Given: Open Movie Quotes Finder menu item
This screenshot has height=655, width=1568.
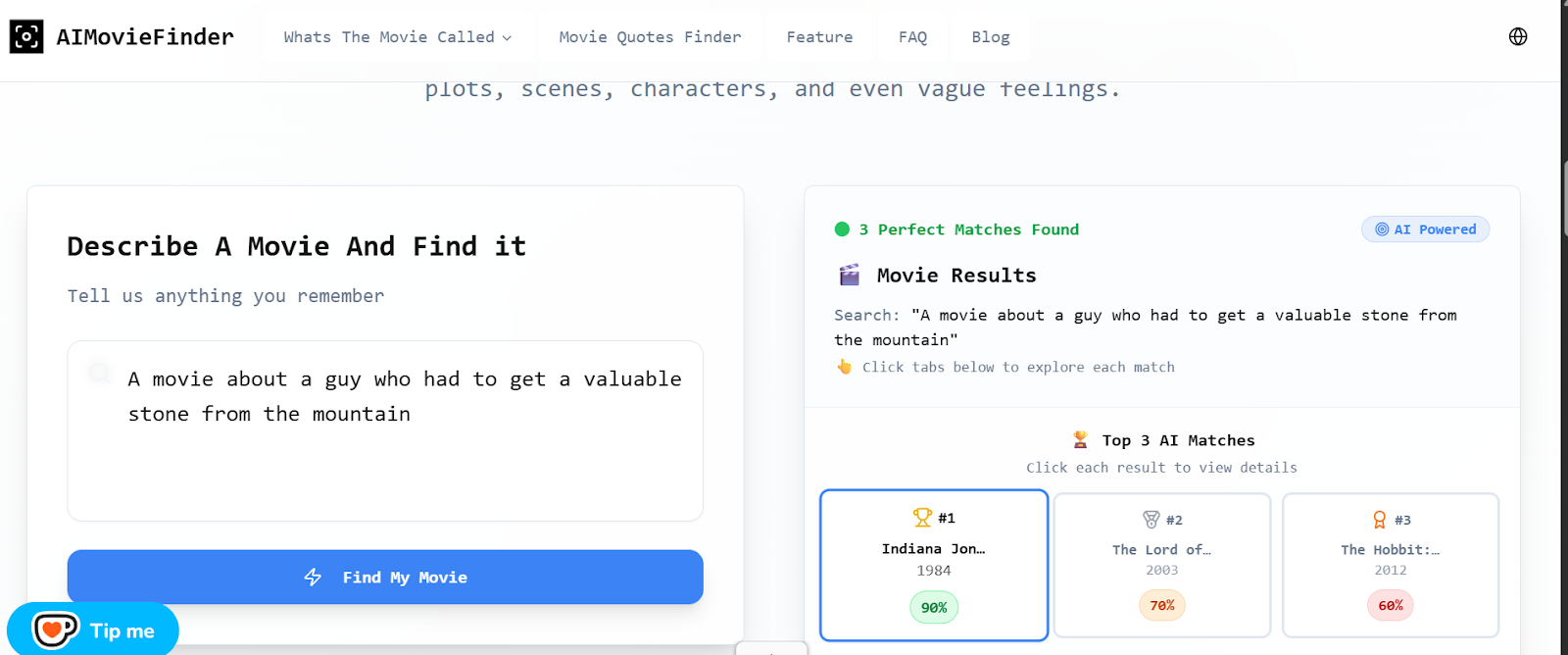Looking at the screenshot, I should point(650,37).
